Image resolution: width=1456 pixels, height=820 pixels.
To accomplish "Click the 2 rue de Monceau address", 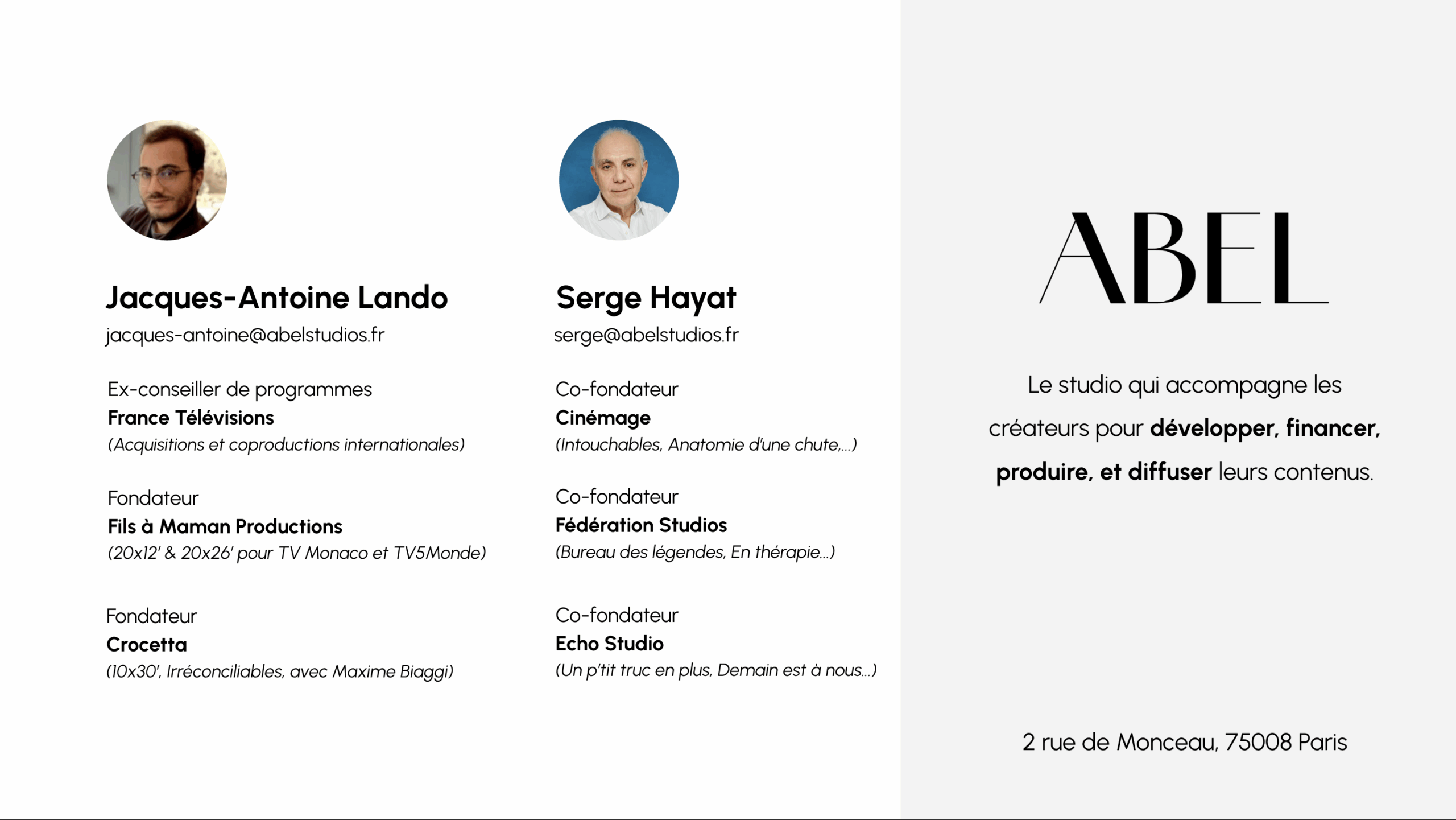I will point(1184,742).
